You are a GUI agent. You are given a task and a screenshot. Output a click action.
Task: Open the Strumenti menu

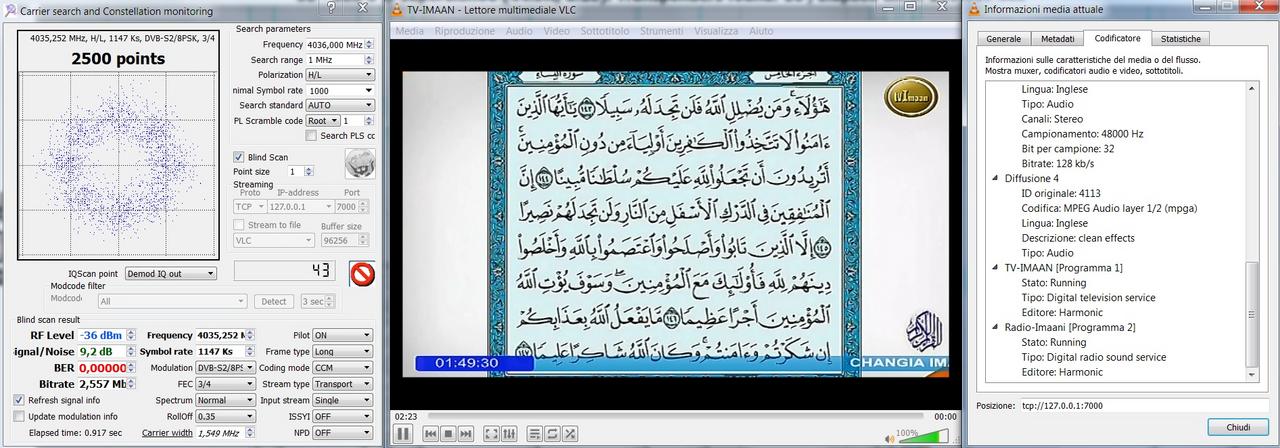coord(661,31)
